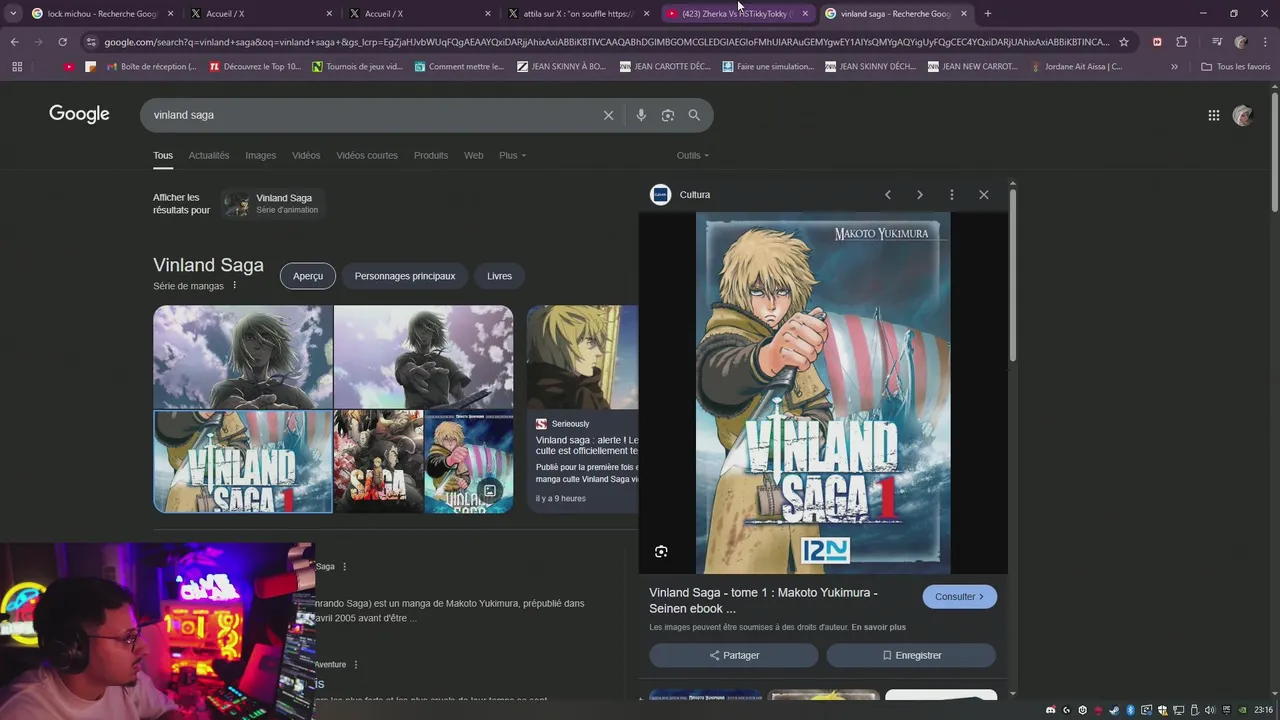Select the Livres chip
The image size is (1280, 720).
coord(499,276)
